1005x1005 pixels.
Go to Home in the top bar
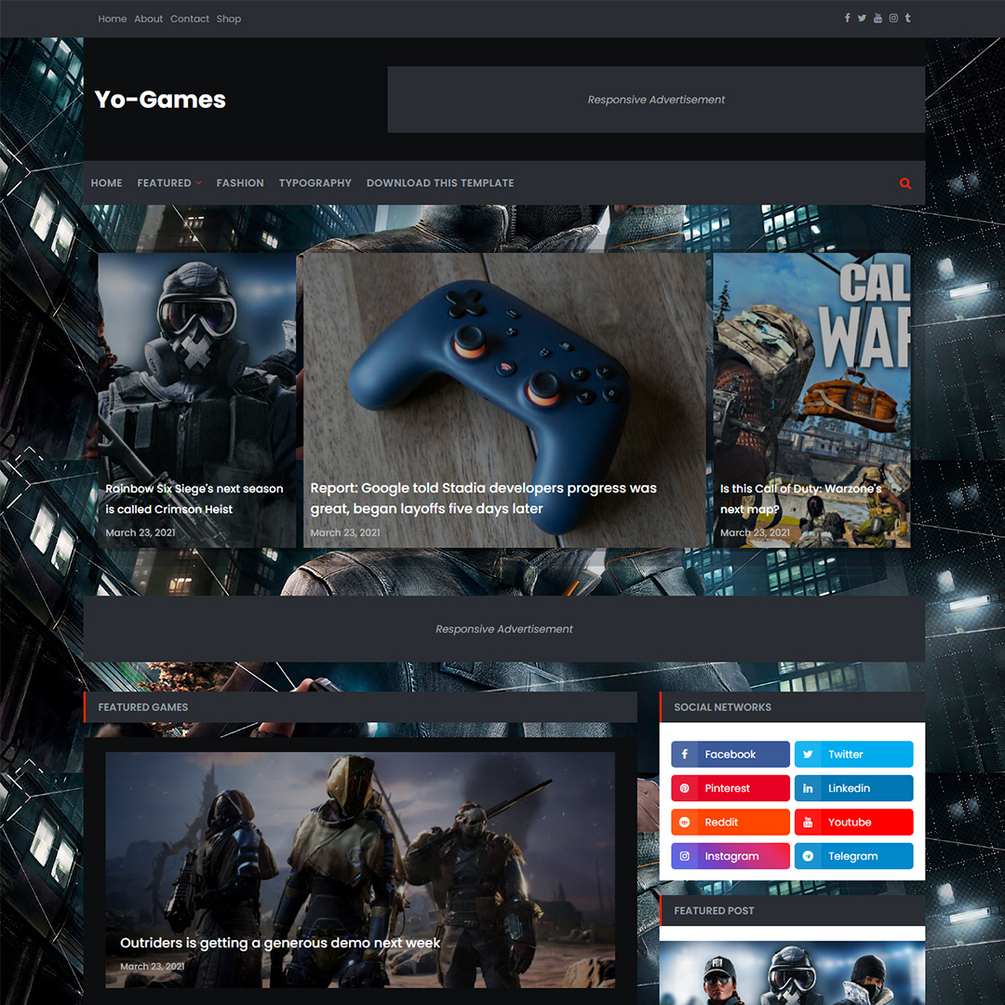[112, 19]
